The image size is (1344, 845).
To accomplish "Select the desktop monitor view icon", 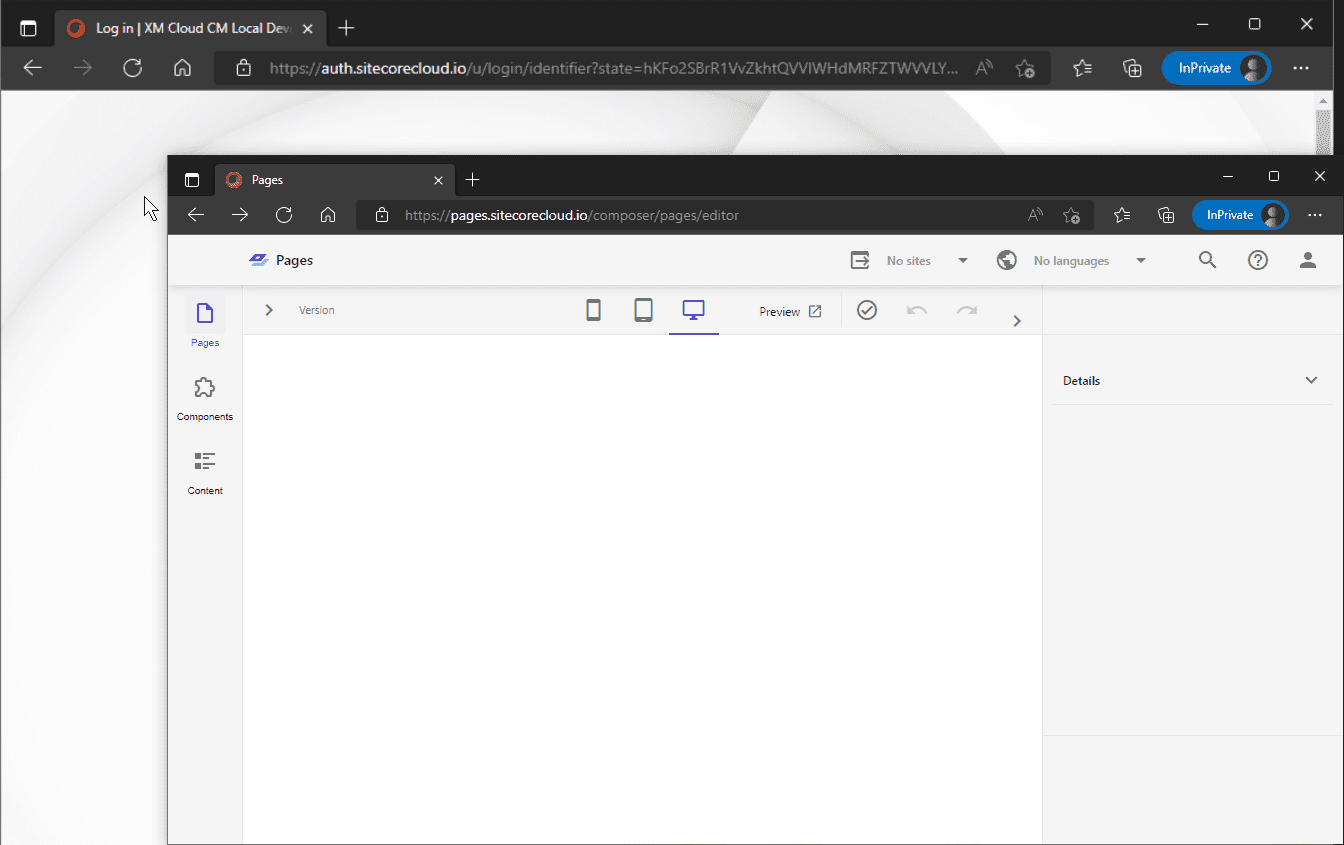I will [694, 311].
